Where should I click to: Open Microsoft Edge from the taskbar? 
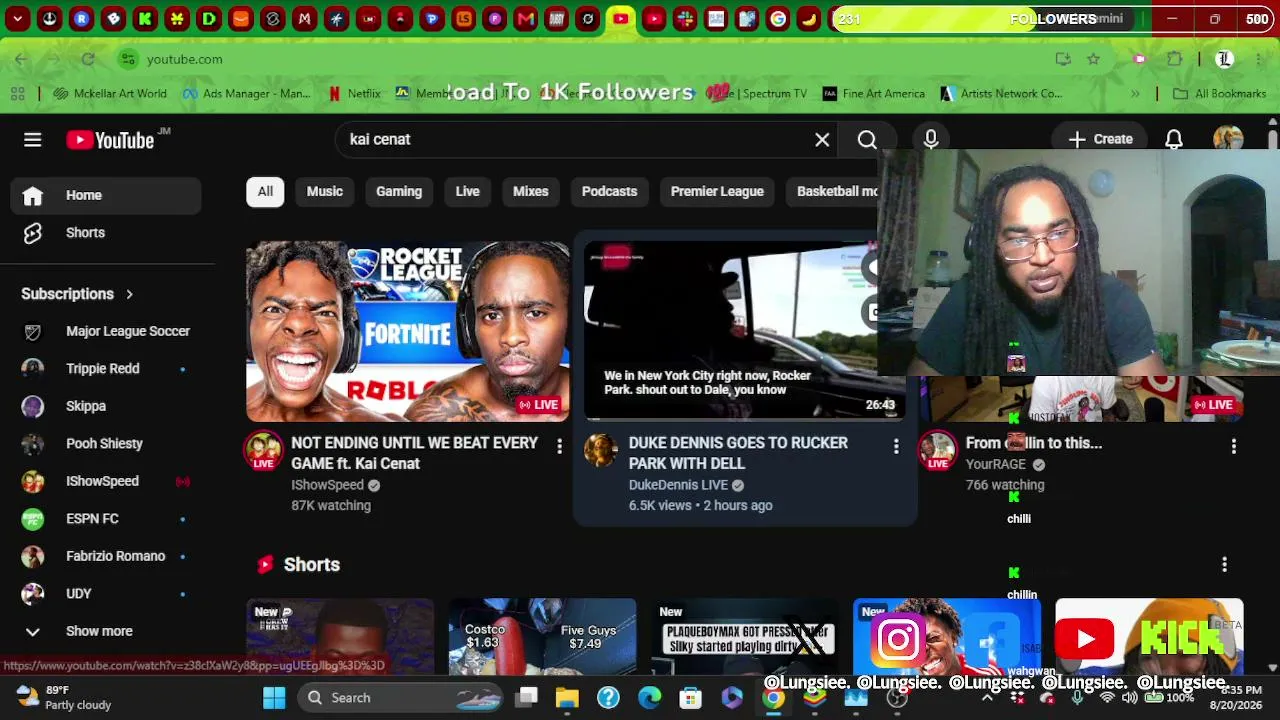[649, 698]
